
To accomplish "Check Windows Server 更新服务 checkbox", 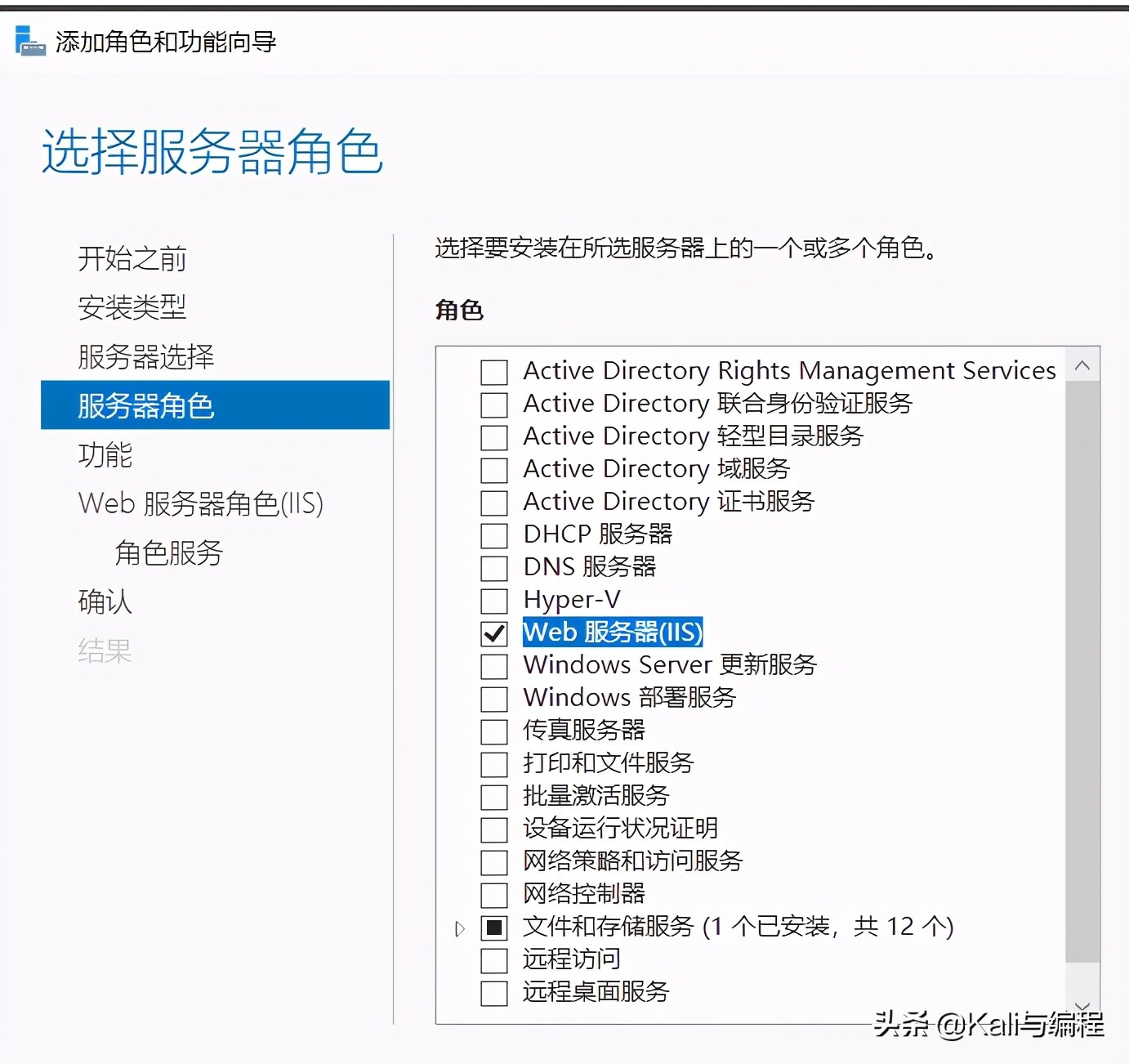I will (x=494, y=667).
